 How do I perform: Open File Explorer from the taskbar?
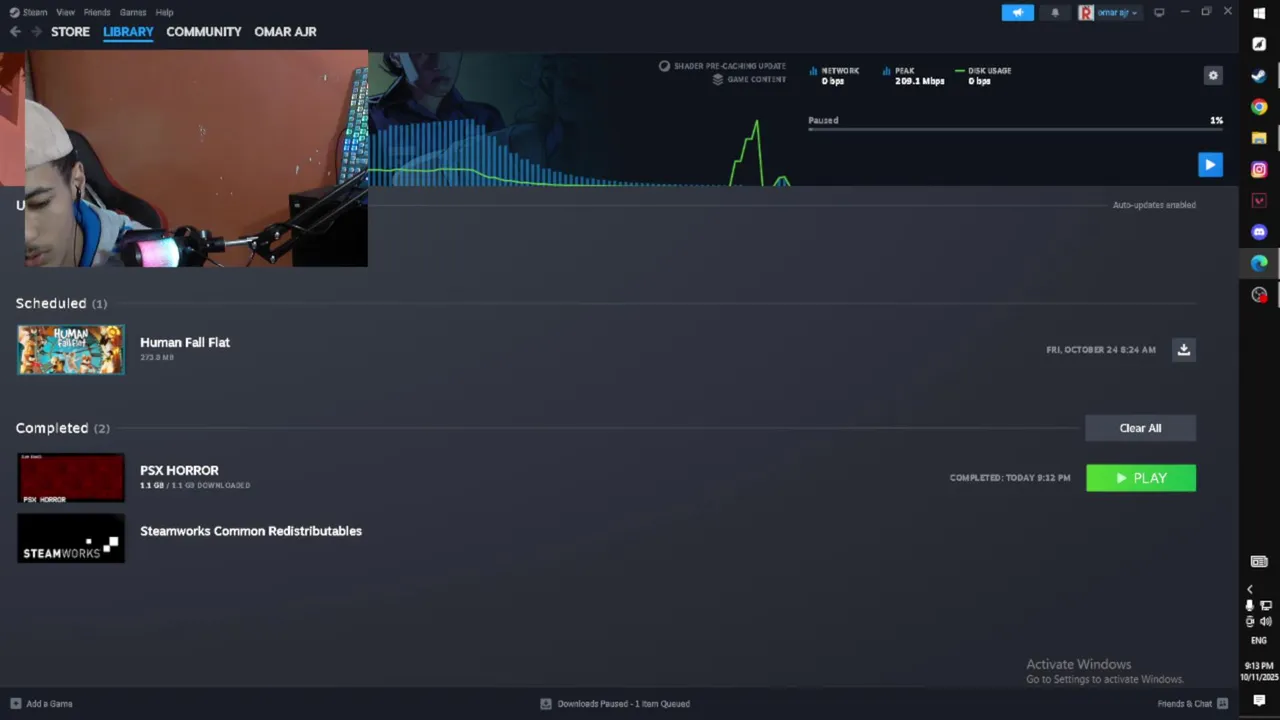tap(1259, 138)
